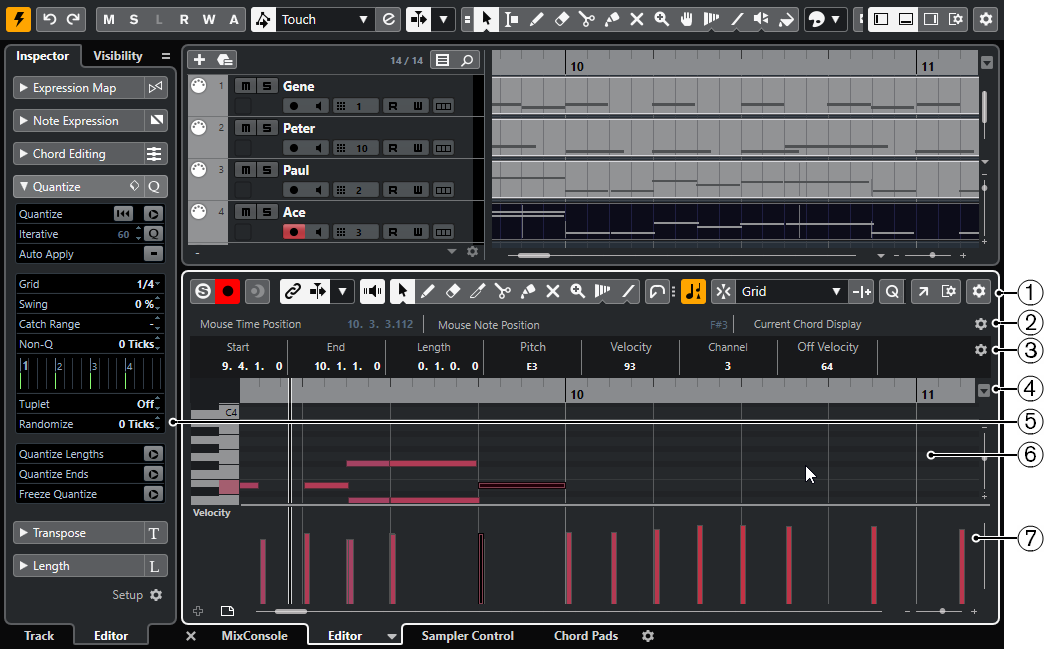
Task: Expand the Chord Editing section
Action: click(x=23, y=154)
